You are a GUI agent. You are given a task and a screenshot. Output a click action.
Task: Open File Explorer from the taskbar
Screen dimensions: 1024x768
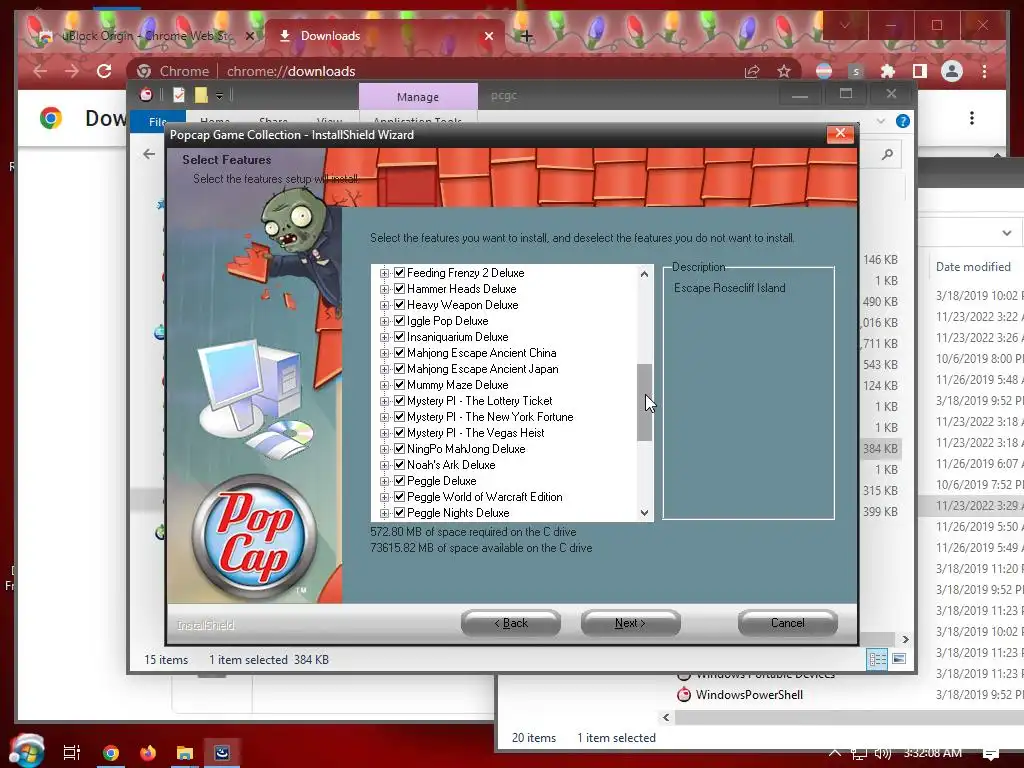(185, 753)
